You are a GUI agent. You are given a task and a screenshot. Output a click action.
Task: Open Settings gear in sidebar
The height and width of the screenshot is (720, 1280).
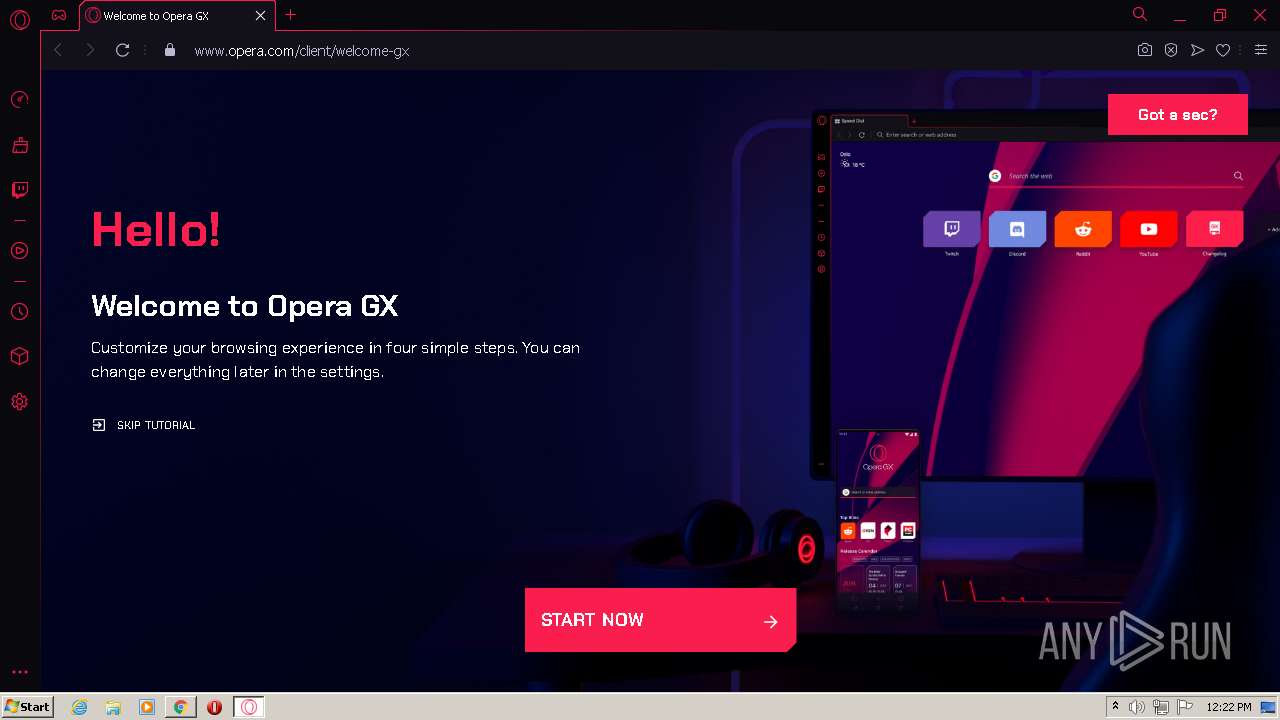pos(19,402)
